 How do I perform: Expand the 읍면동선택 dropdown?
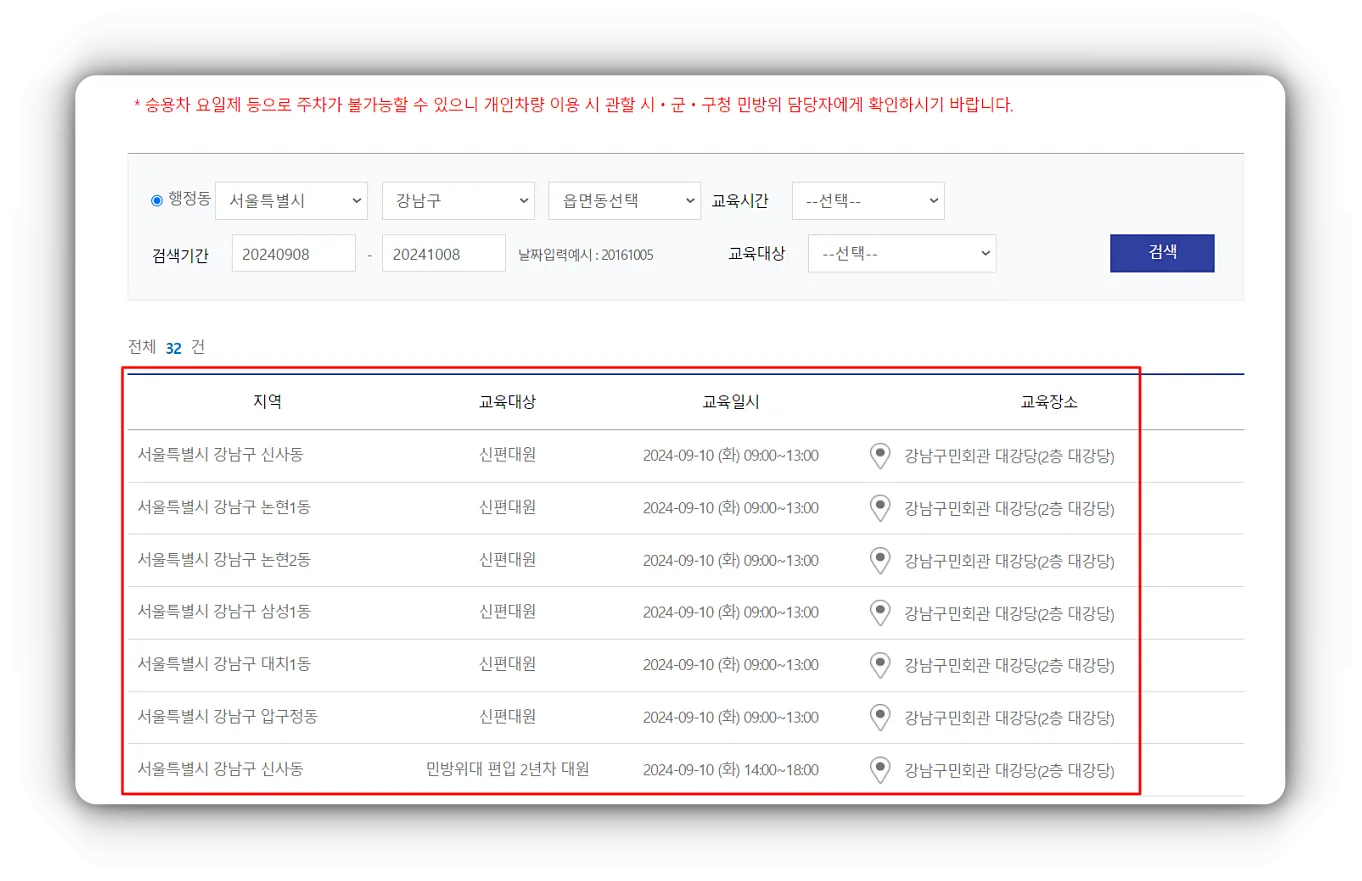[x=623, y=200]
